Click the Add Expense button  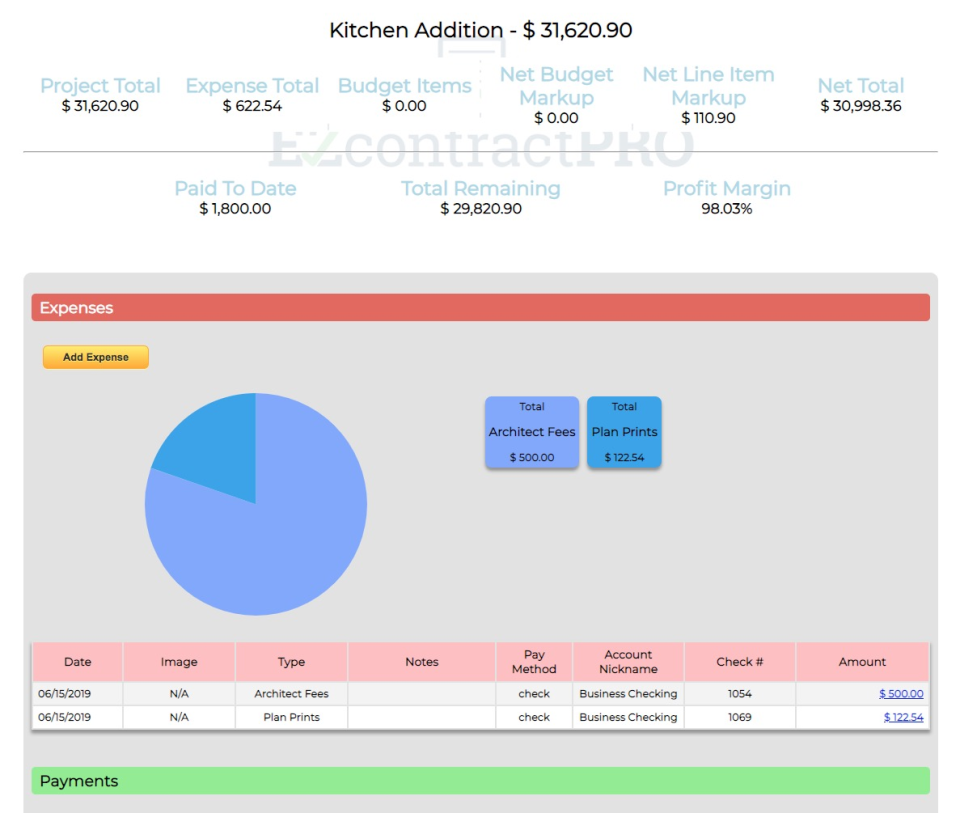click(96, 357)
